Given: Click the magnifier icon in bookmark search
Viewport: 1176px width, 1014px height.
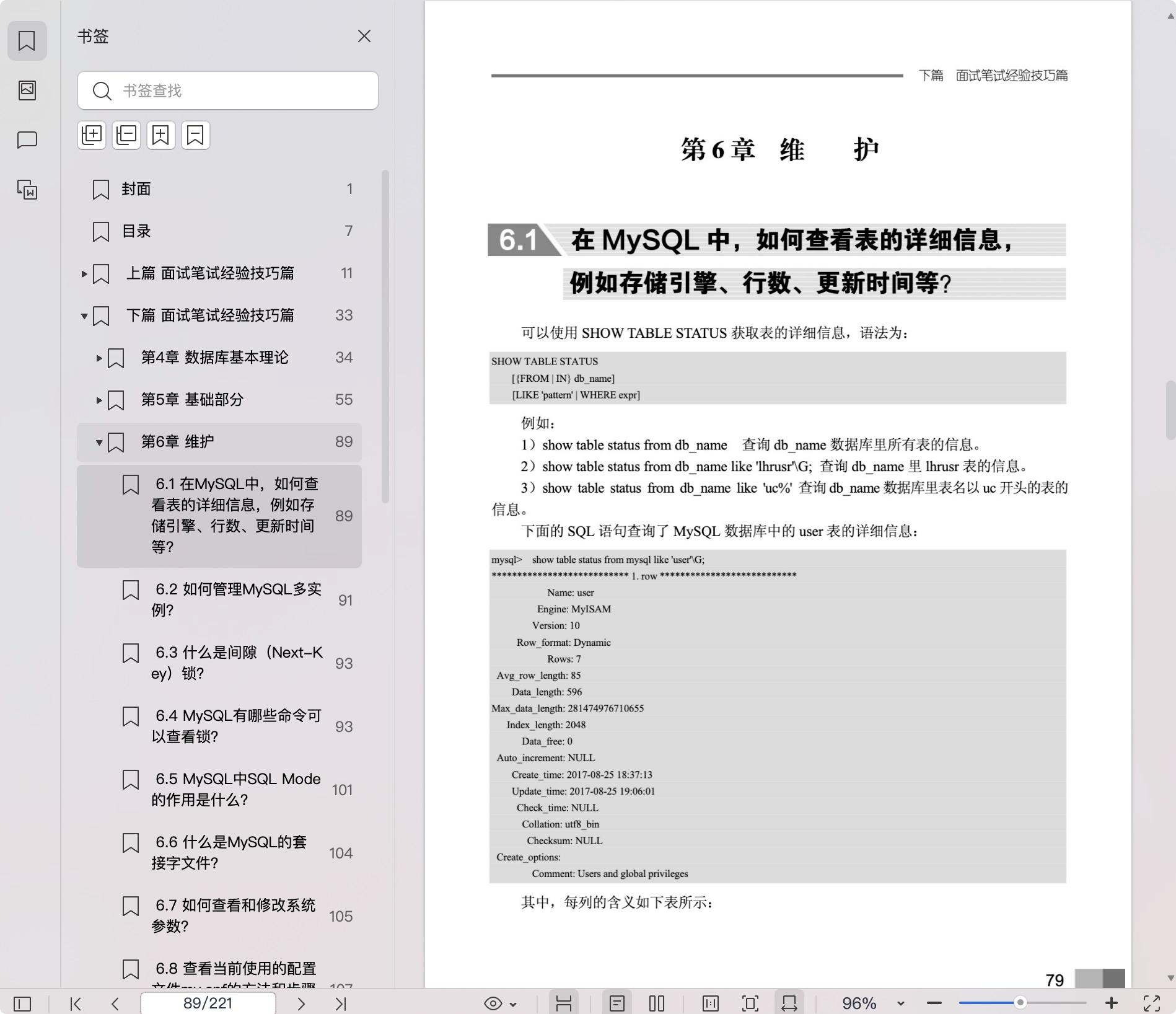Looking at the screenshot, I should [102, 90].
